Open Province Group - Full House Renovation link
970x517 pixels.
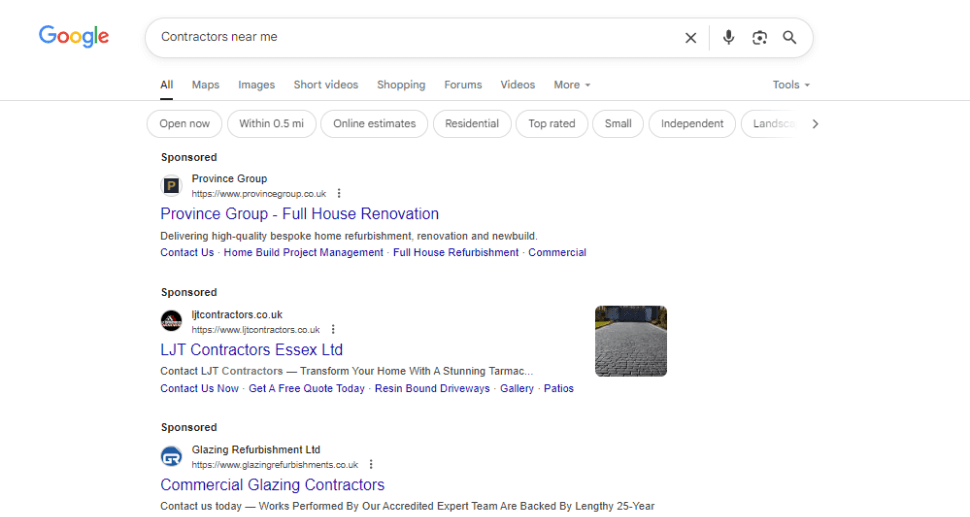tap(299, 214)
